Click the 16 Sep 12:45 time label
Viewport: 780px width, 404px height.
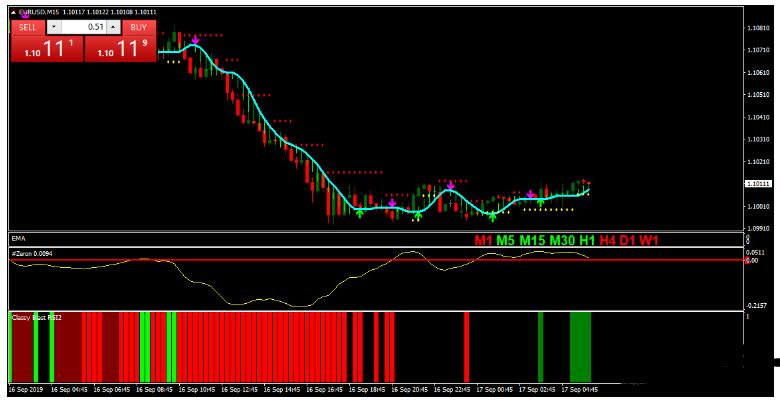tap(240, 390)
